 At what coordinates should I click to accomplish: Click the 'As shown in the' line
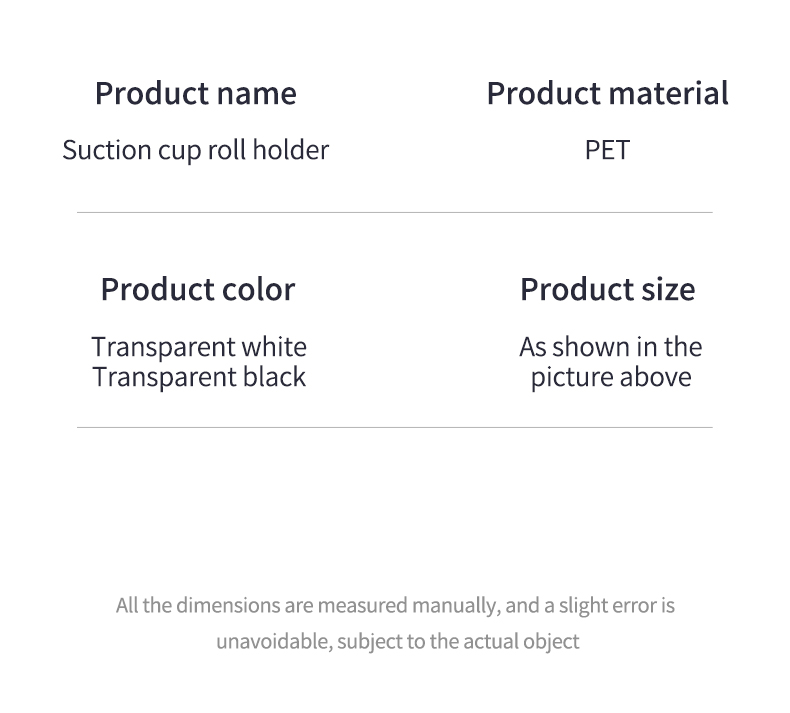tap(610, 347)
